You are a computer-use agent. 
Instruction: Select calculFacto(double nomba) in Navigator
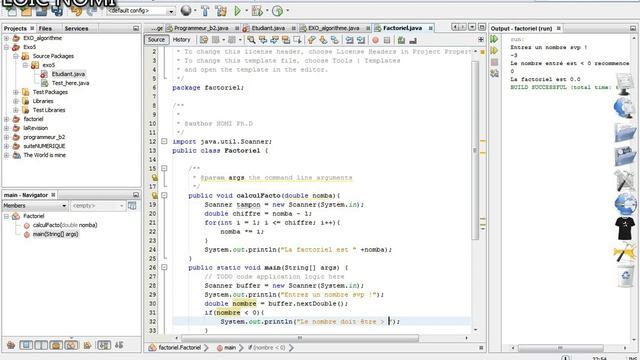[x=65, y=225]
